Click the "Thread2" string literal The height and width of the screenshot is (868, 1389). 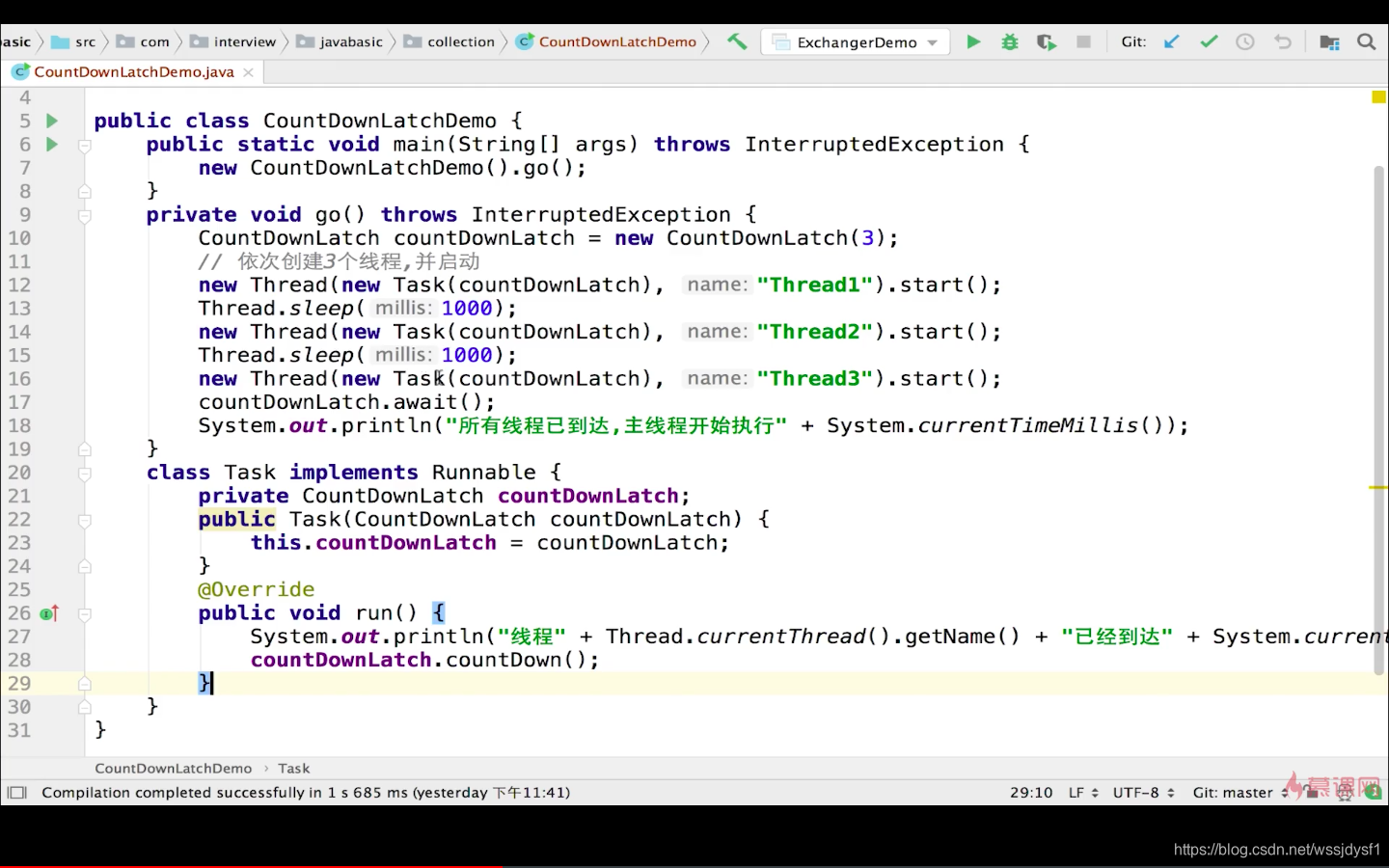pos(815,332)
